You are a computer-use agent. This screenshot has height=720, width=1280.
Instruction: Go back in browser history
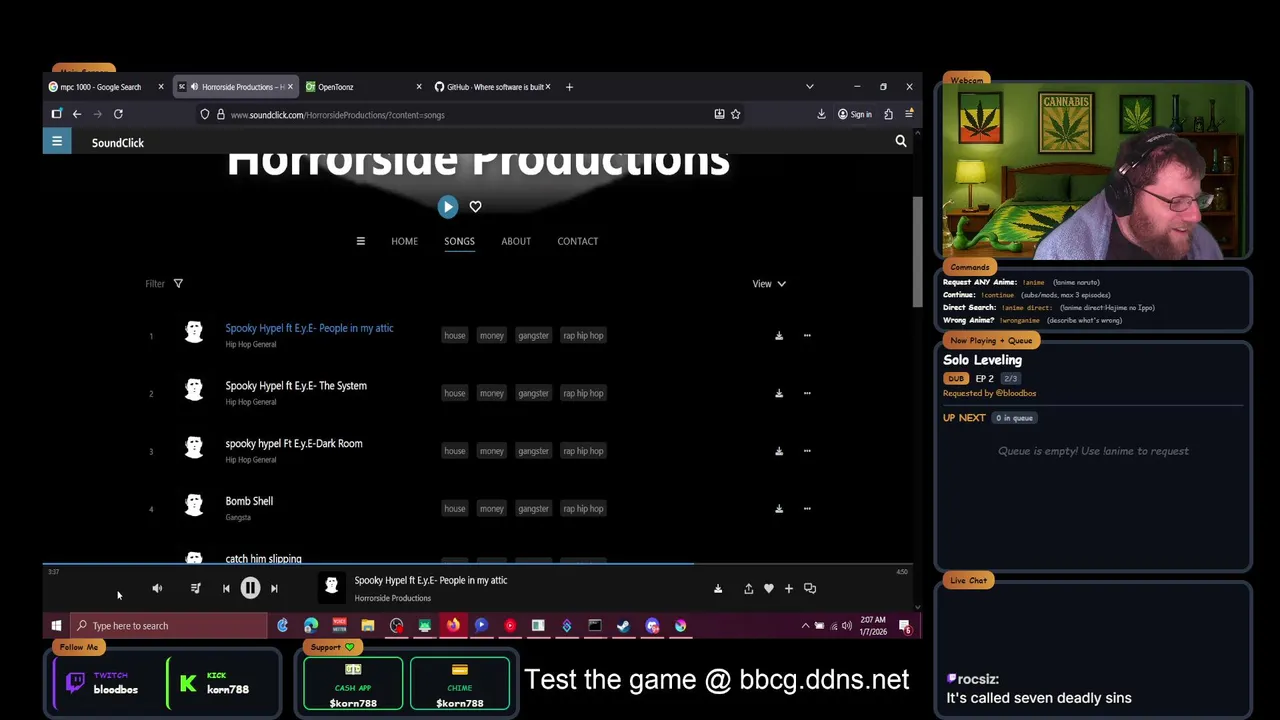(77, 115)
